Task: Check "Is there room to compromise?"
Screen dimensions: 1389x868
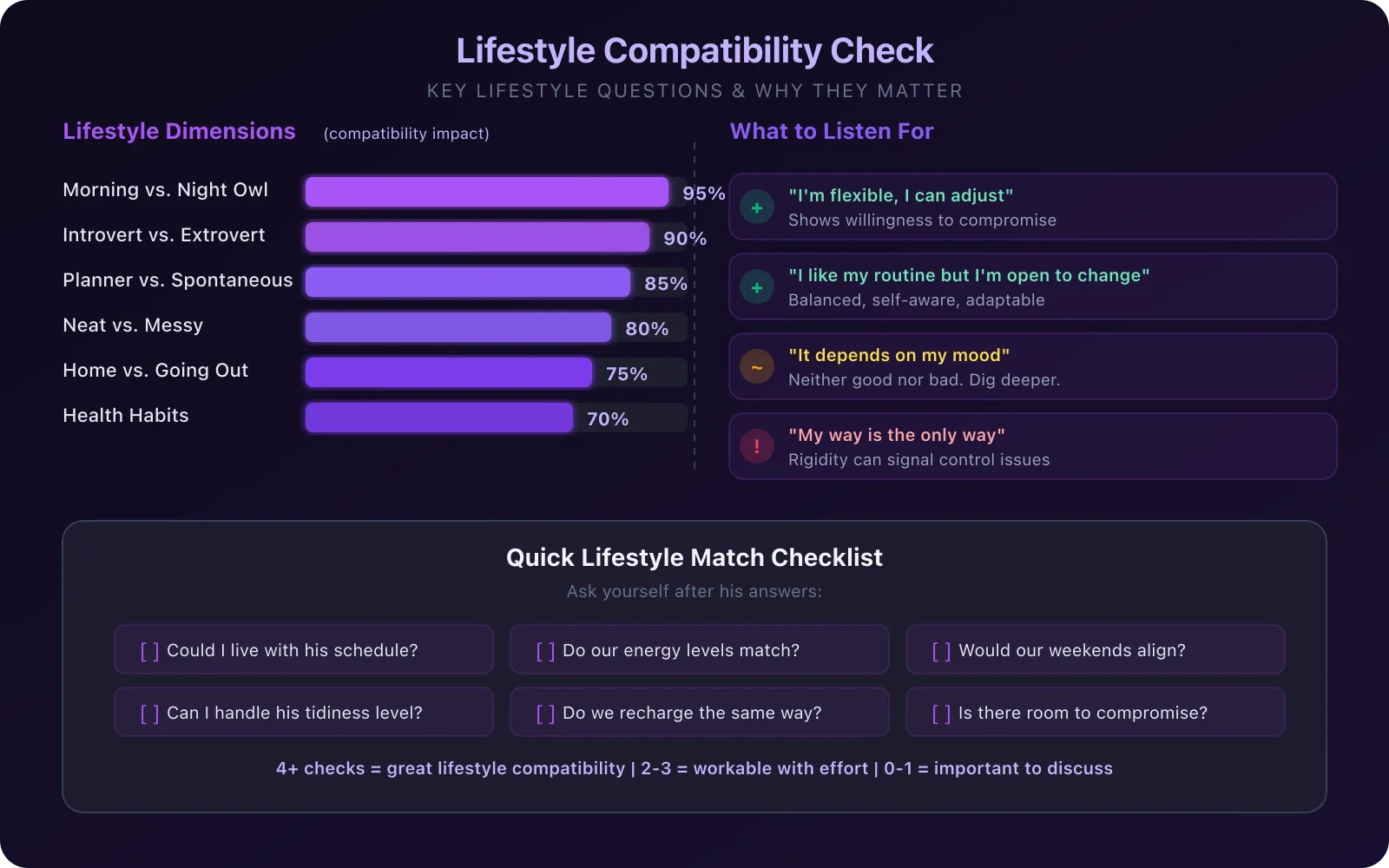Action: coord(942,713)
